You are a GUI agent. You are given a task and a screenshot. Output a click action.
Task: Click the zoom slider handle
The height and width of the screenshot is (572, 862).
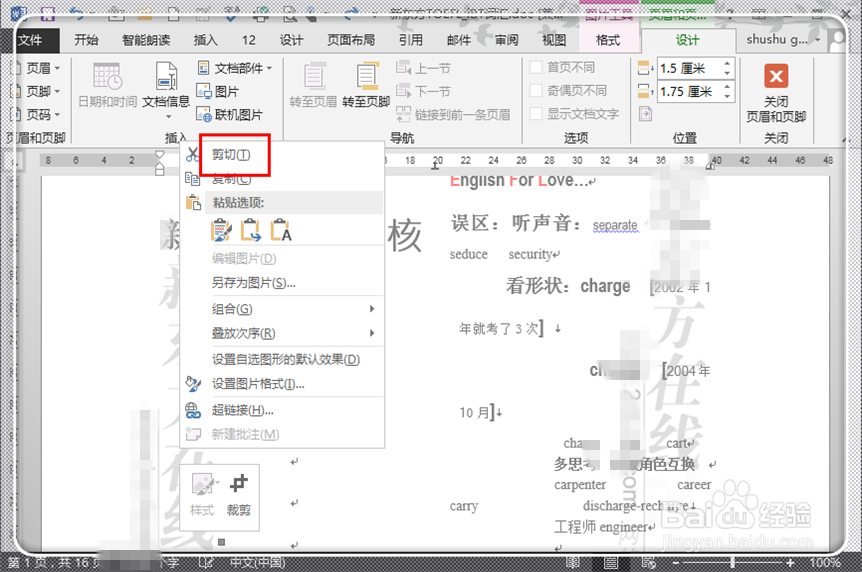pos(732,563)
